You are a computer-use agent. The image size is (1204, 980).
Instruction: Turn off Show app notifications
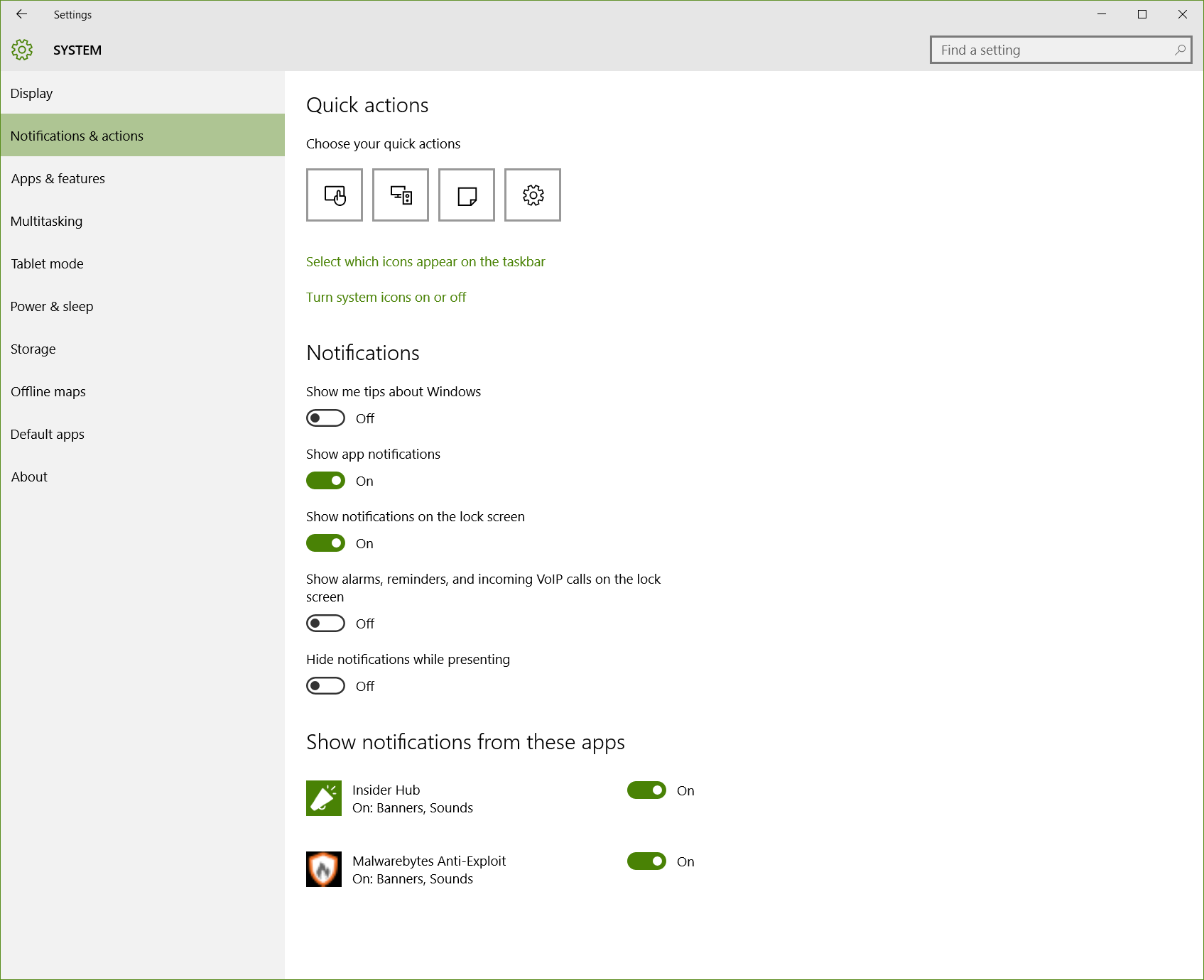[325, 481]
